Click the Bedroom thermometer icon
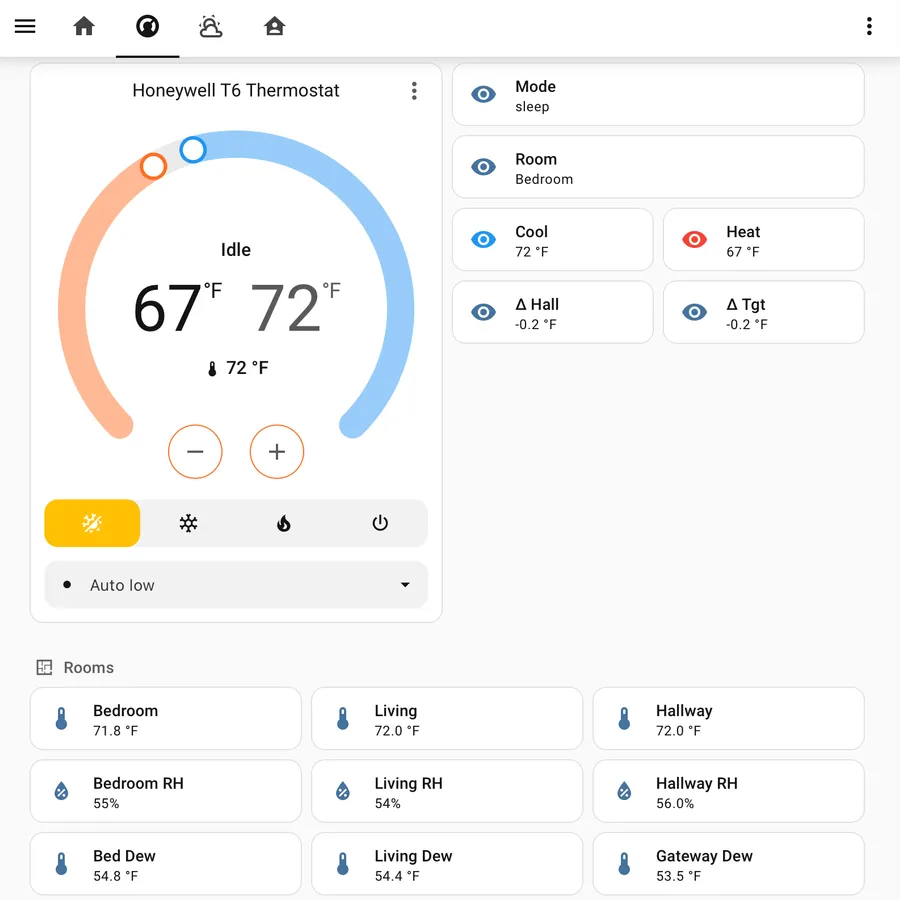Screen dimensions: 900x900 click(x=61, y=719)
